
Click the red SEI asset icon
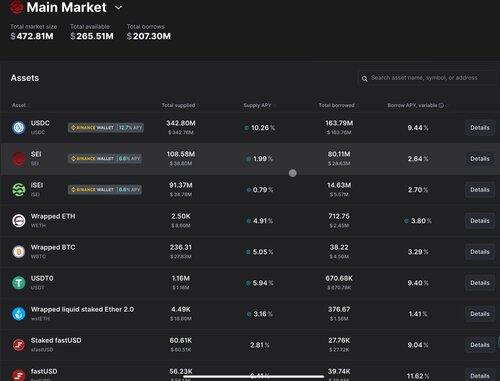coord(19,159)
